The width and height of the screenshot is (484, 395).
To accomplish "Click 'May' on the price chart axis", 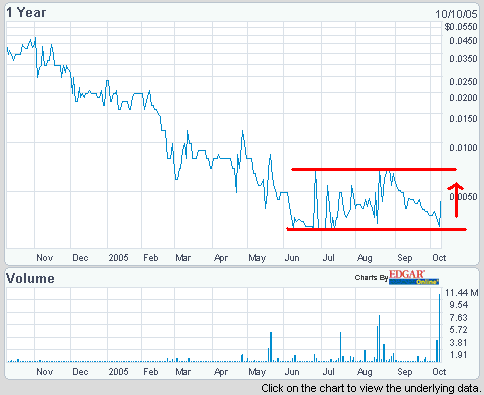I will click(x=257, y=258).
